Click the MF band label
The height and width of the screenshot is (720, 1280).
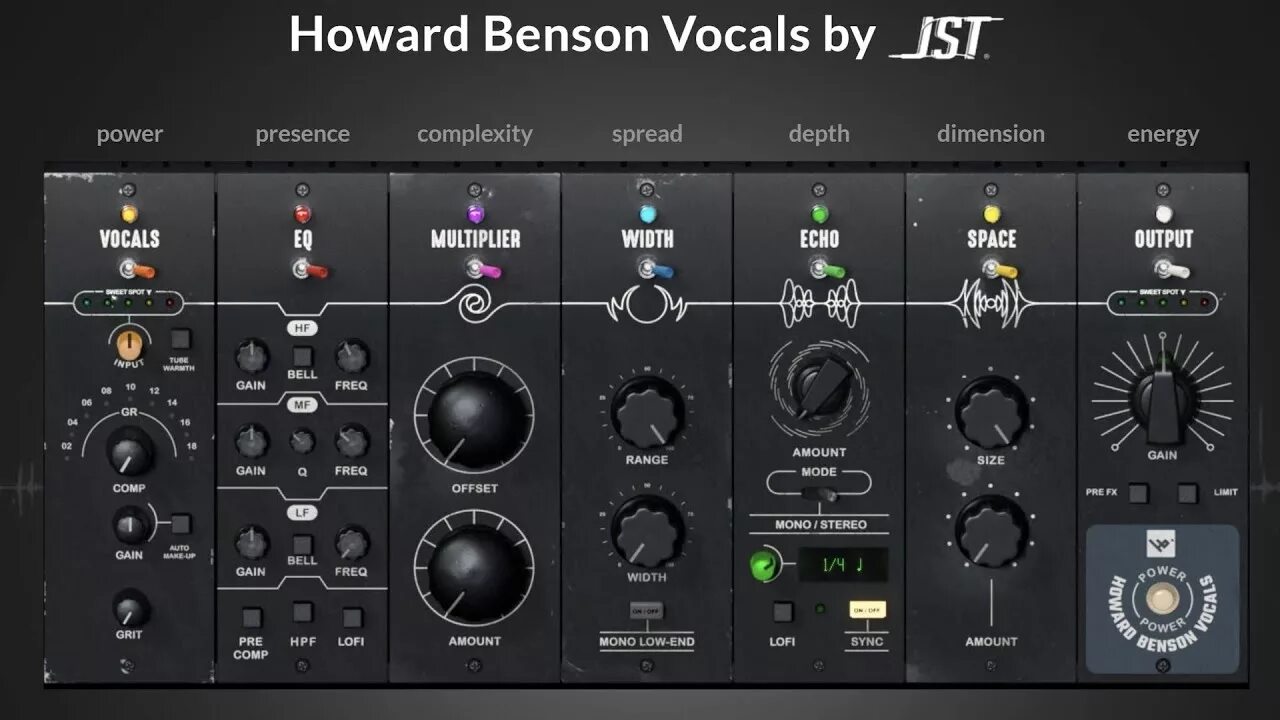point(302,405)
